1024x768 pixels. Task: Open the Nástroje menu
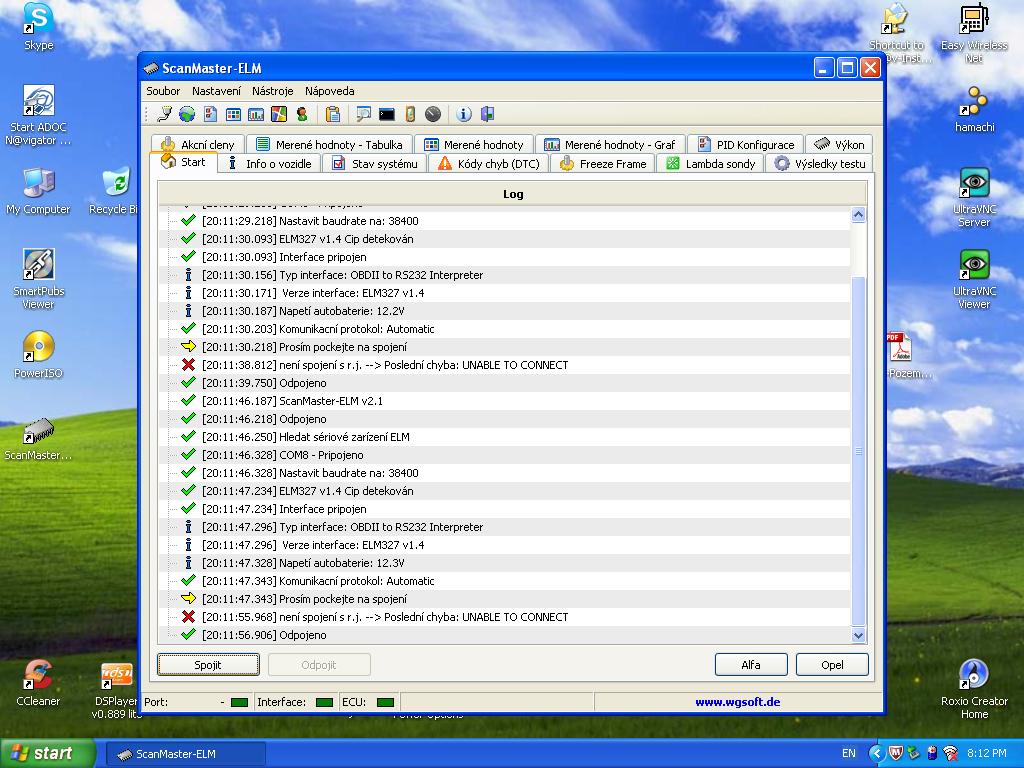[x=272, y=91]
